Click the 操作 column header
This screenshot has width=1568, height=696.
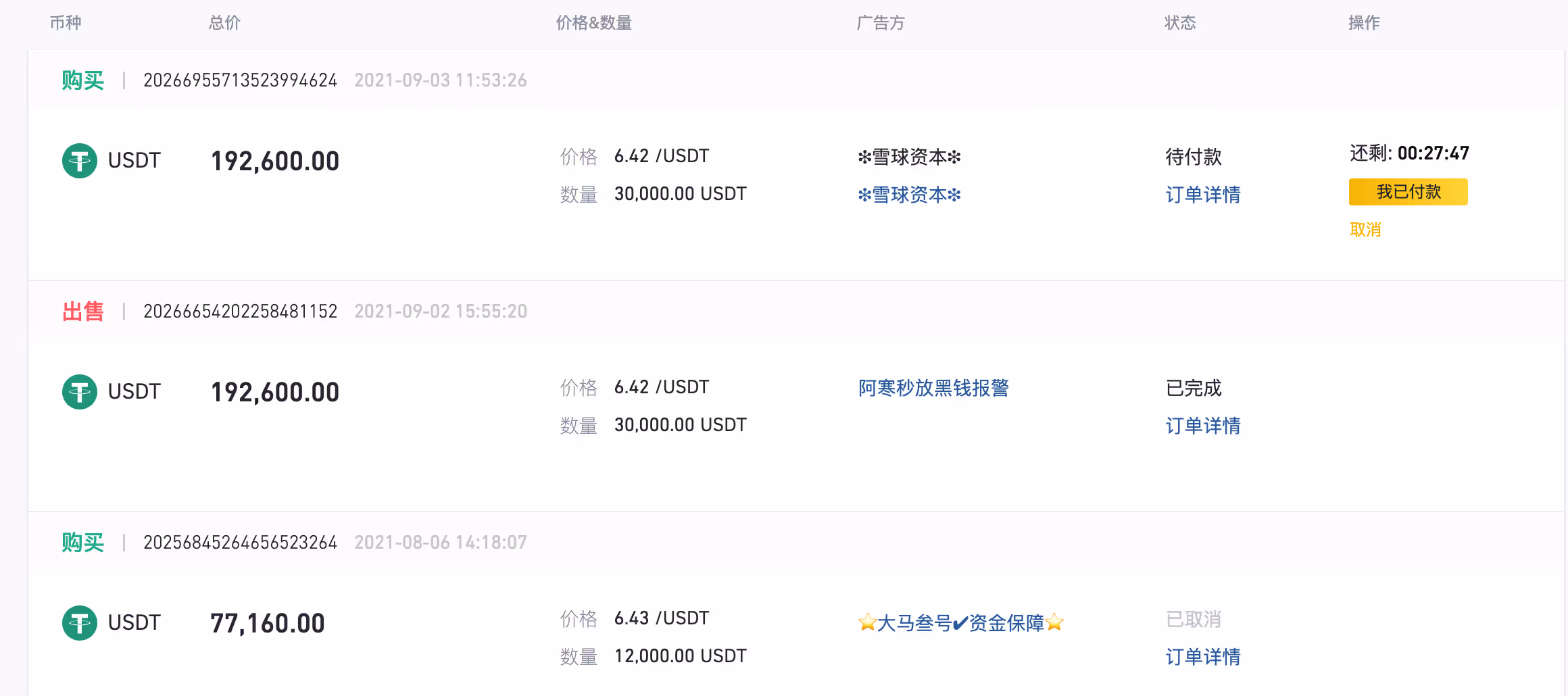click(1364, 23)
